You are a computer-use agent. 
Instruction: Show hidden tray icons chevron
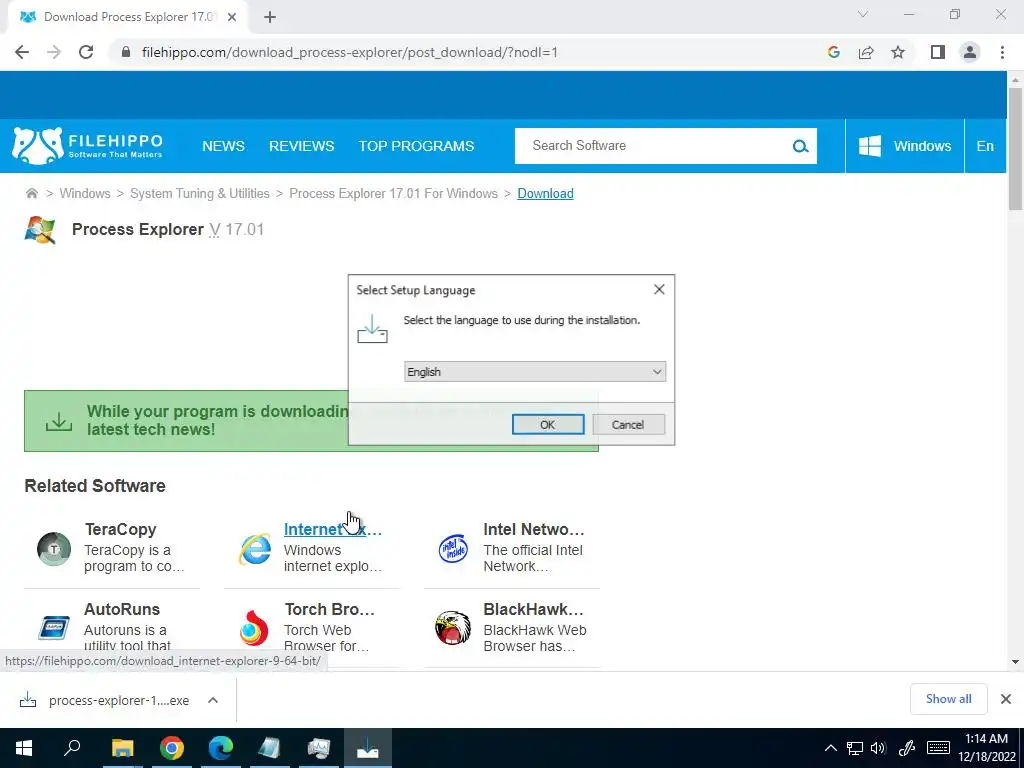click(830, 748)
